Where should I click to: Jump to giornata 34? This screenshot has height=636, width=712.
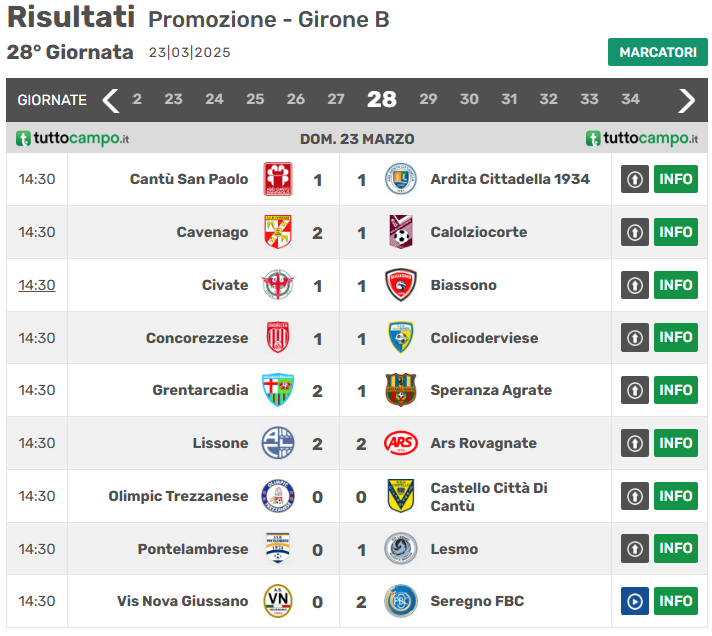pos(630,99)
